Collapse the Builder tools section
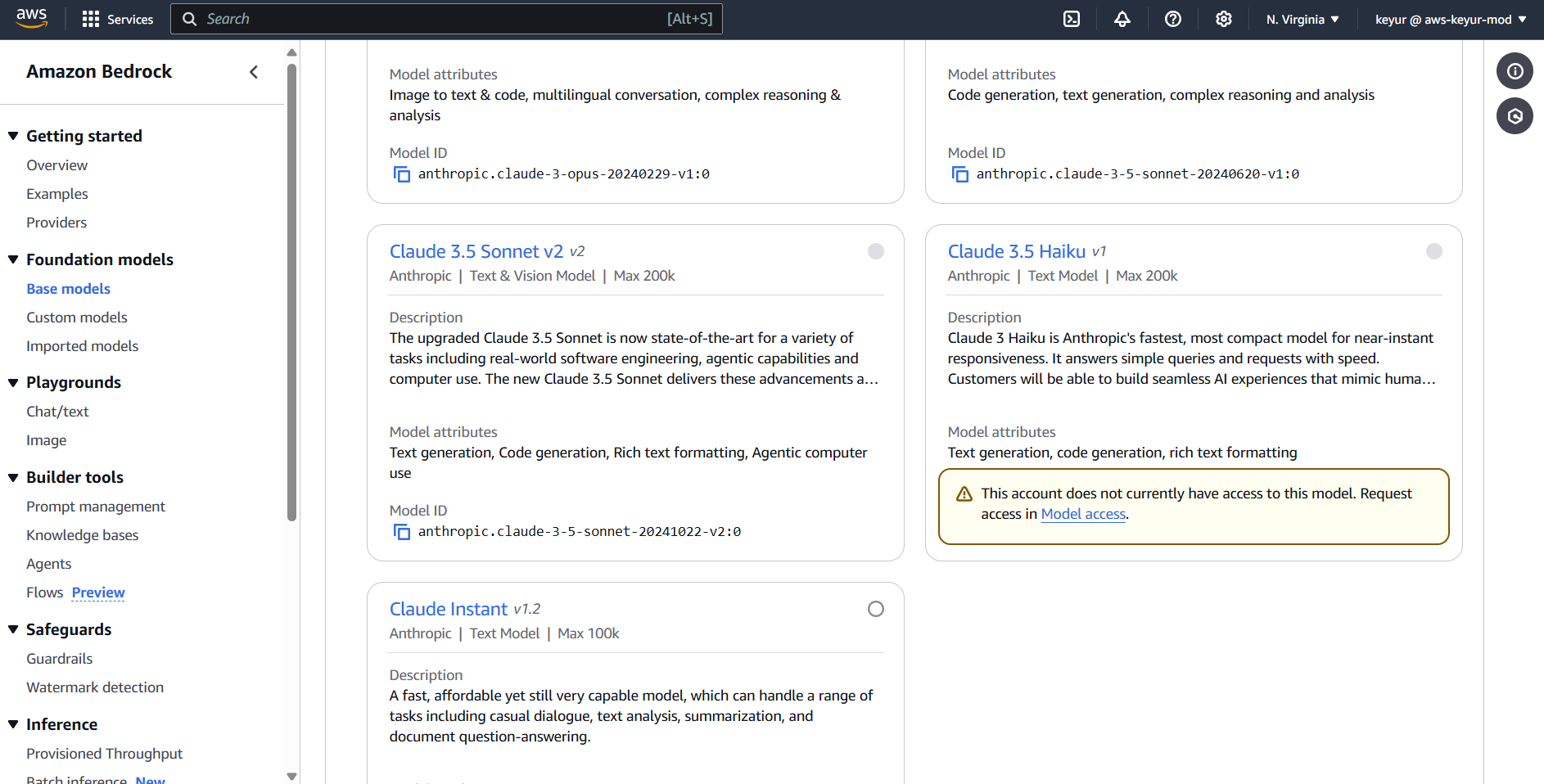Viewport: 1544px width, 784px height. point(13,477)
